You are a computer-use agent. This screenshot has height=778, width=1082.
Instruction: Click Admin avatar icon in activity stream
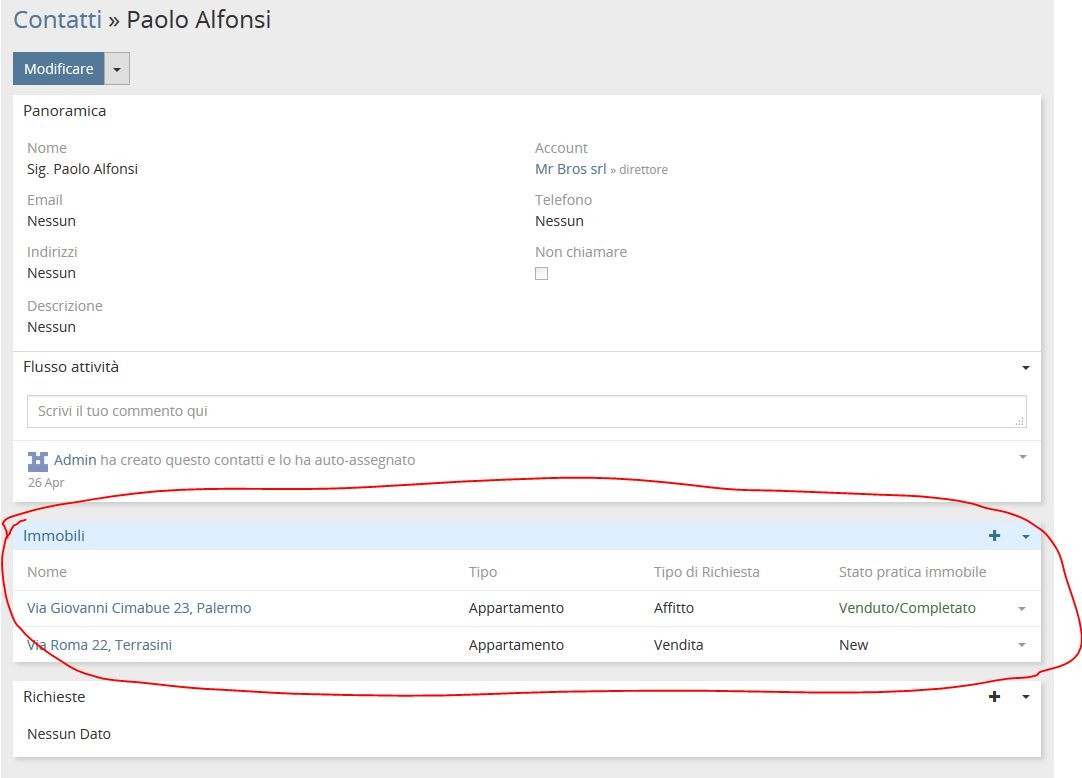point(38,461)
